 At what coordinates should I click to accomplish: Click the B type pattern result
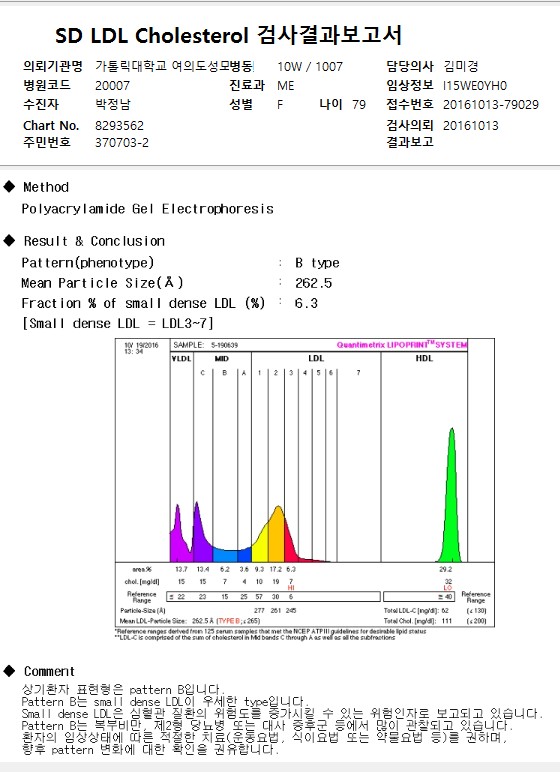tap(317, 263)
